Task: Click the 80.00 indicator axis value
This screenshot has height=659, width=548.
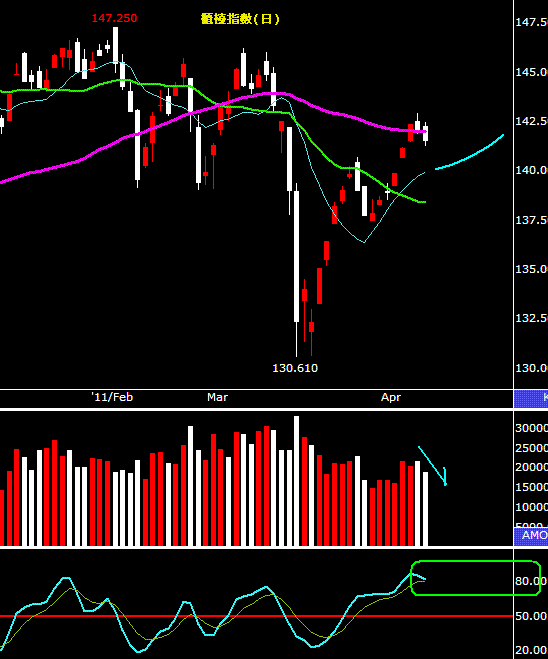Action: [532, 581]
